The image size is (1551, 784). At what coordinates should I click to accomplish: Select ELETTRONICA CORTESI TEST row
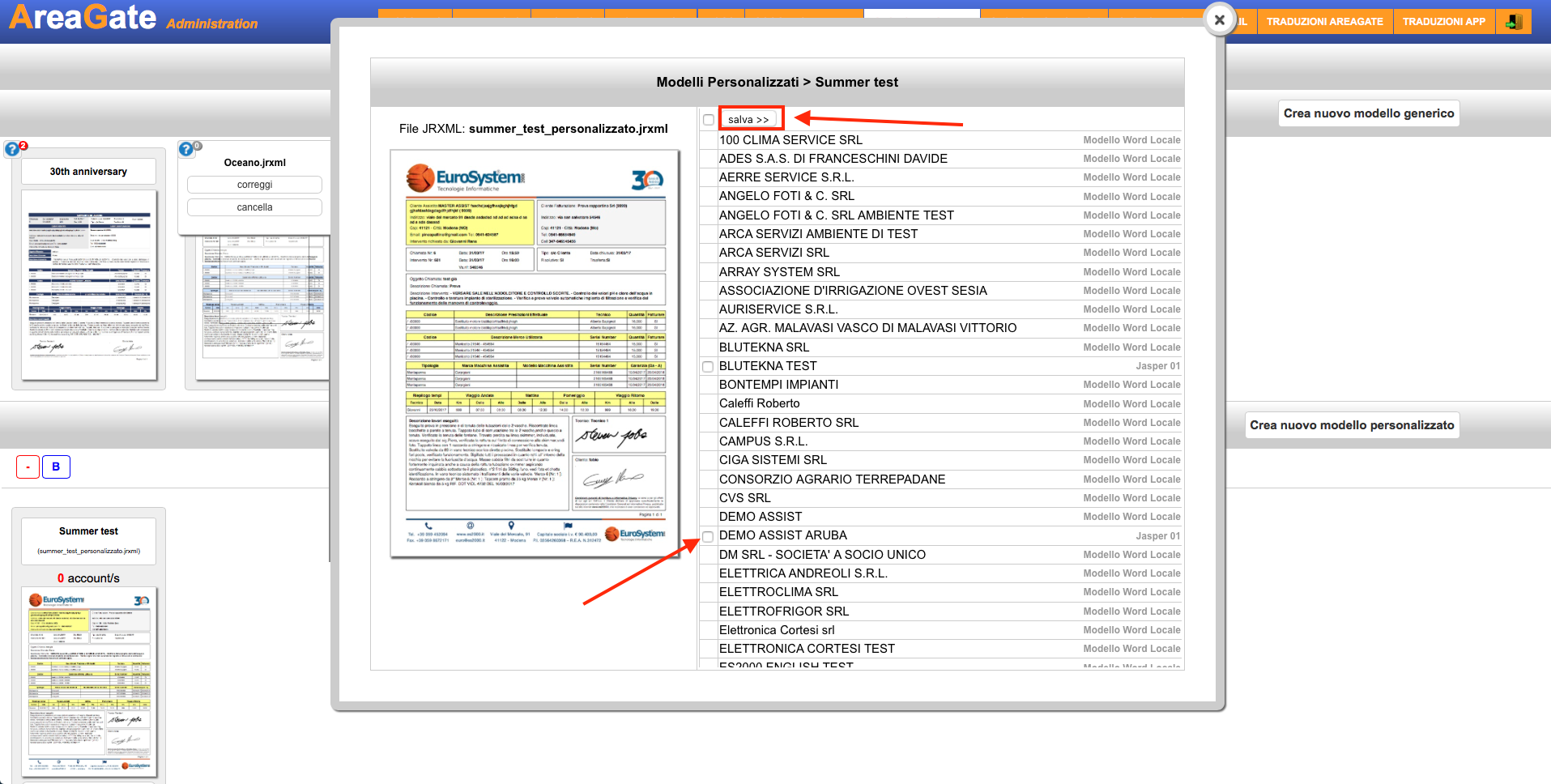940,649
